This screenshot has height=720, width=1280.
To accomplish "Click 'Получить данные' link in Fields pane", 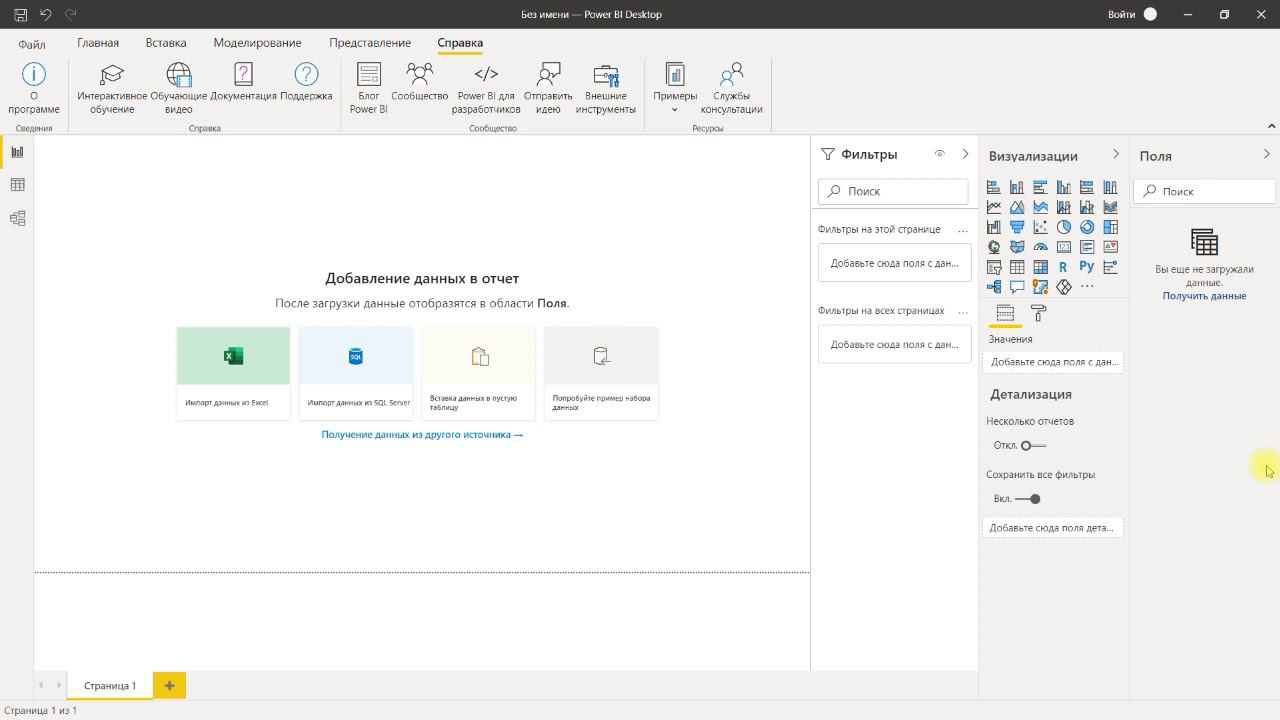I will (1204, 296).
